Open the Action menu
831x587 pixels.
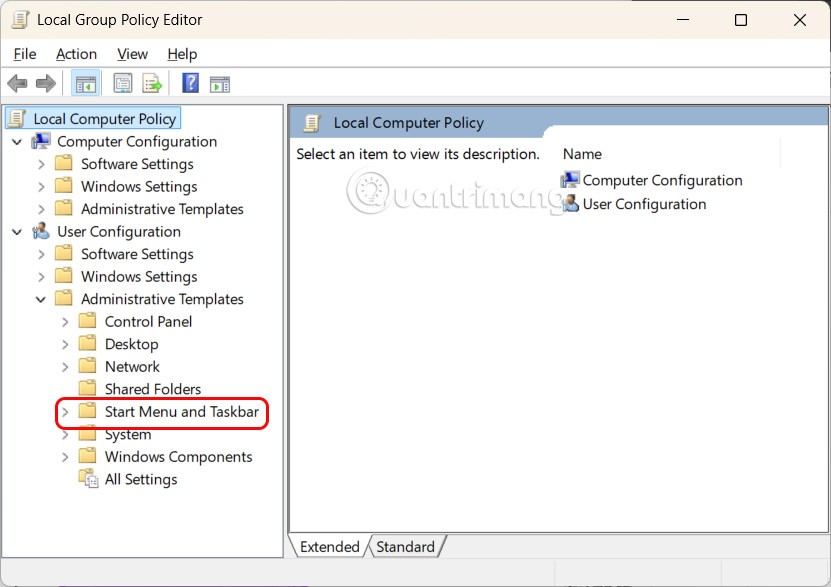[76, 54]
